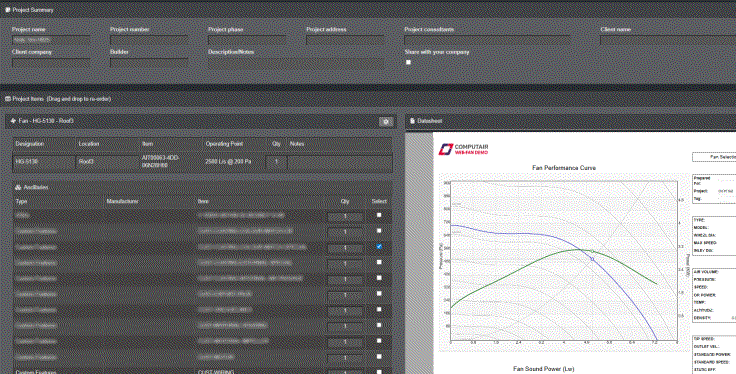Tick the Select checkbox of the topmost ancillary row
736x374 pixels.
pos(379,215)
